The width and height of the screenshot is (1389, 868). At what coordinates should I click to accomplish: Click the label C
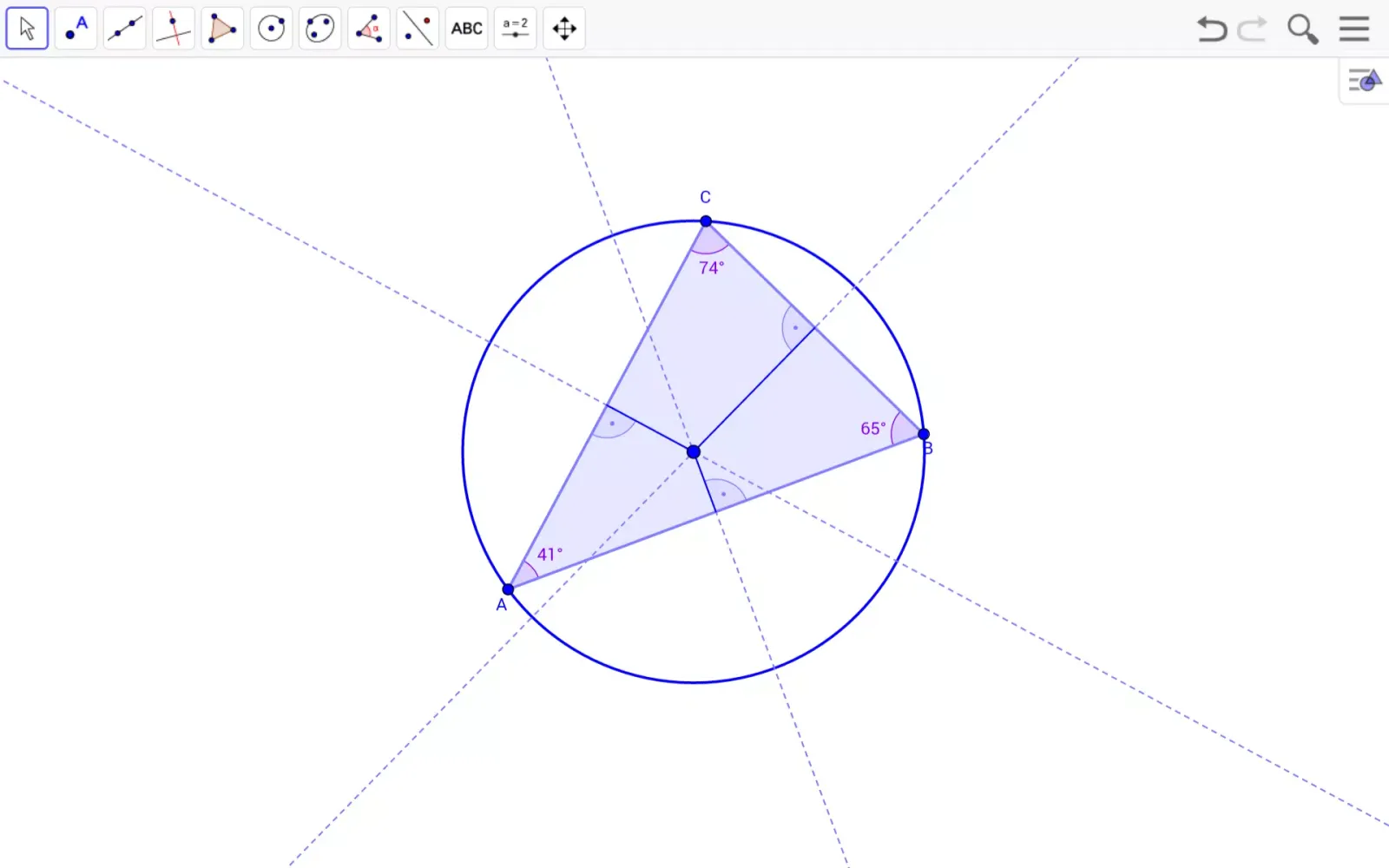(x=706, y=198)
